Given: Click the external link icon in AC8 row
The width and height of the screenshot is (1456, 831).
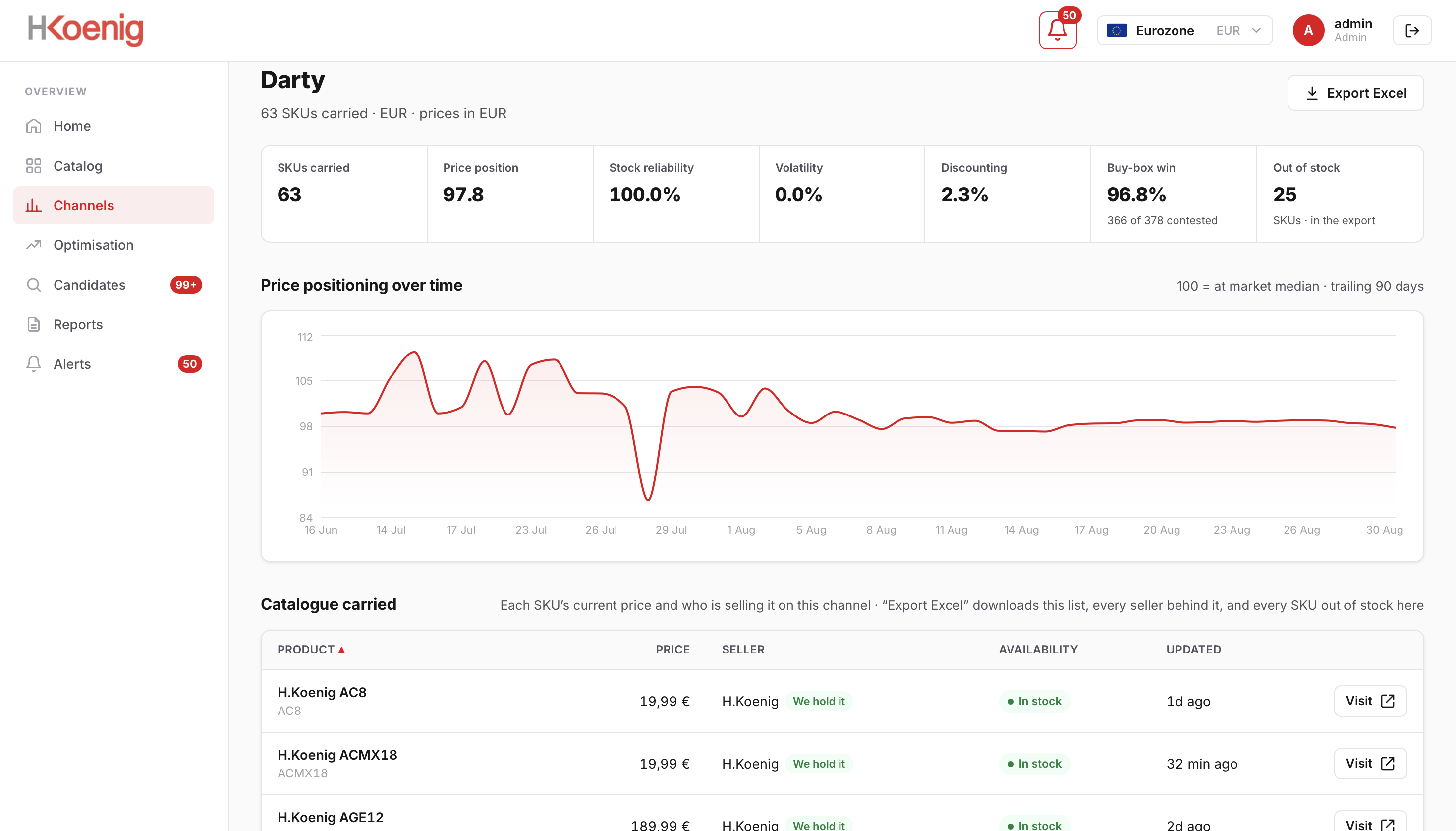Looking at the screenshot, I should click(1388, 701).
